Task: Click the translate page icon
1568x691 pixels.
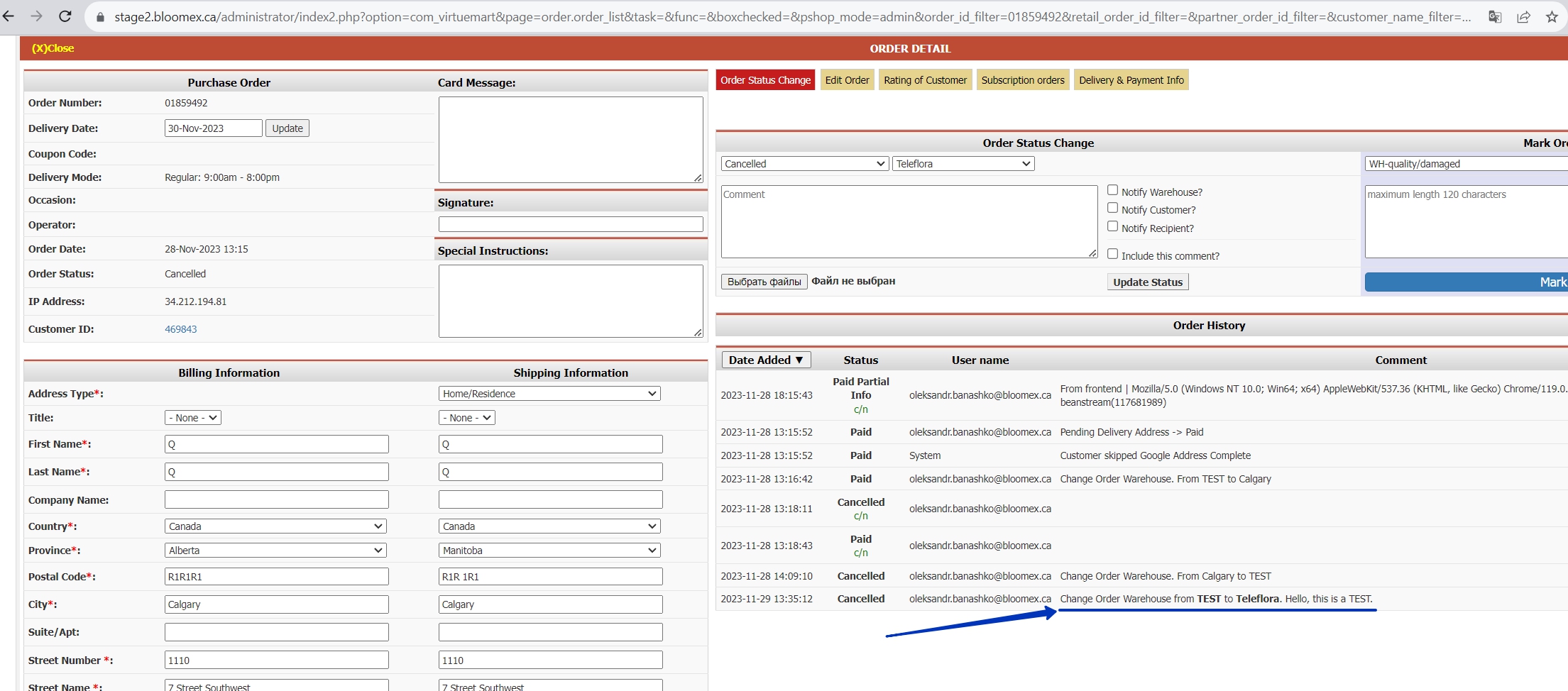Action: tap(1495, 17)
